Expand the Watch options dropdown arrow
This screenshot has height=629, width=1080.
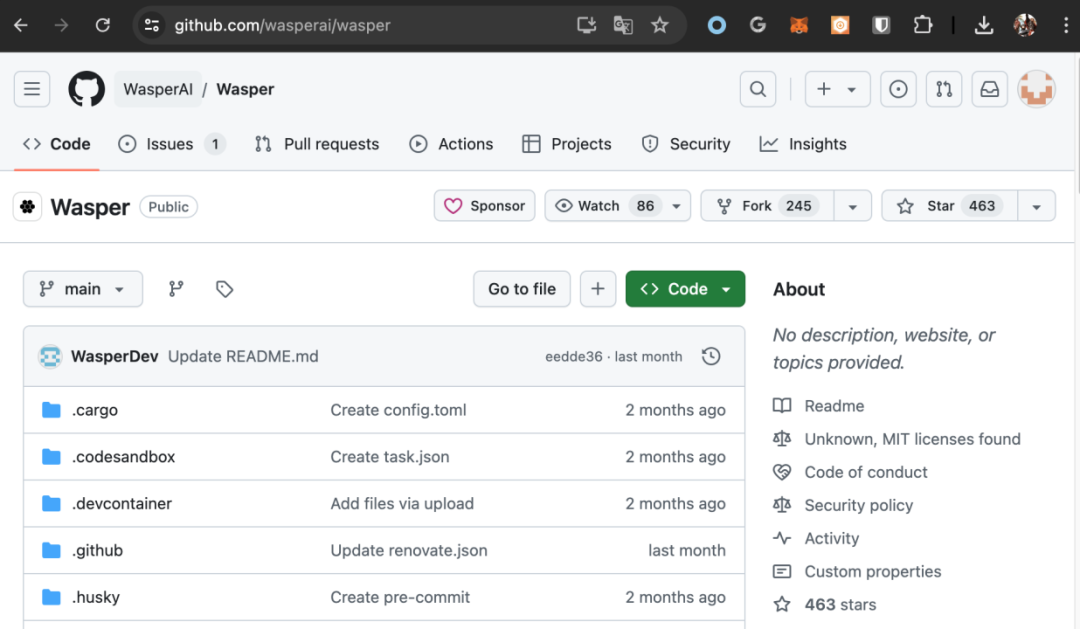[x=676, y=206]
